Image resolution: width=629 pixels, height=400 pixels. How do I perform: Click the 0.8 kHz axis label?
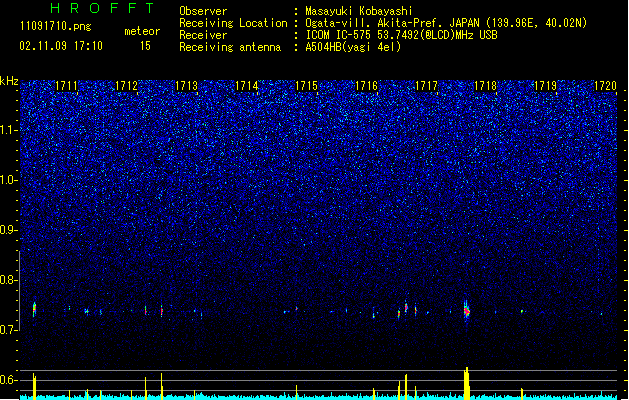click(9, 280)
